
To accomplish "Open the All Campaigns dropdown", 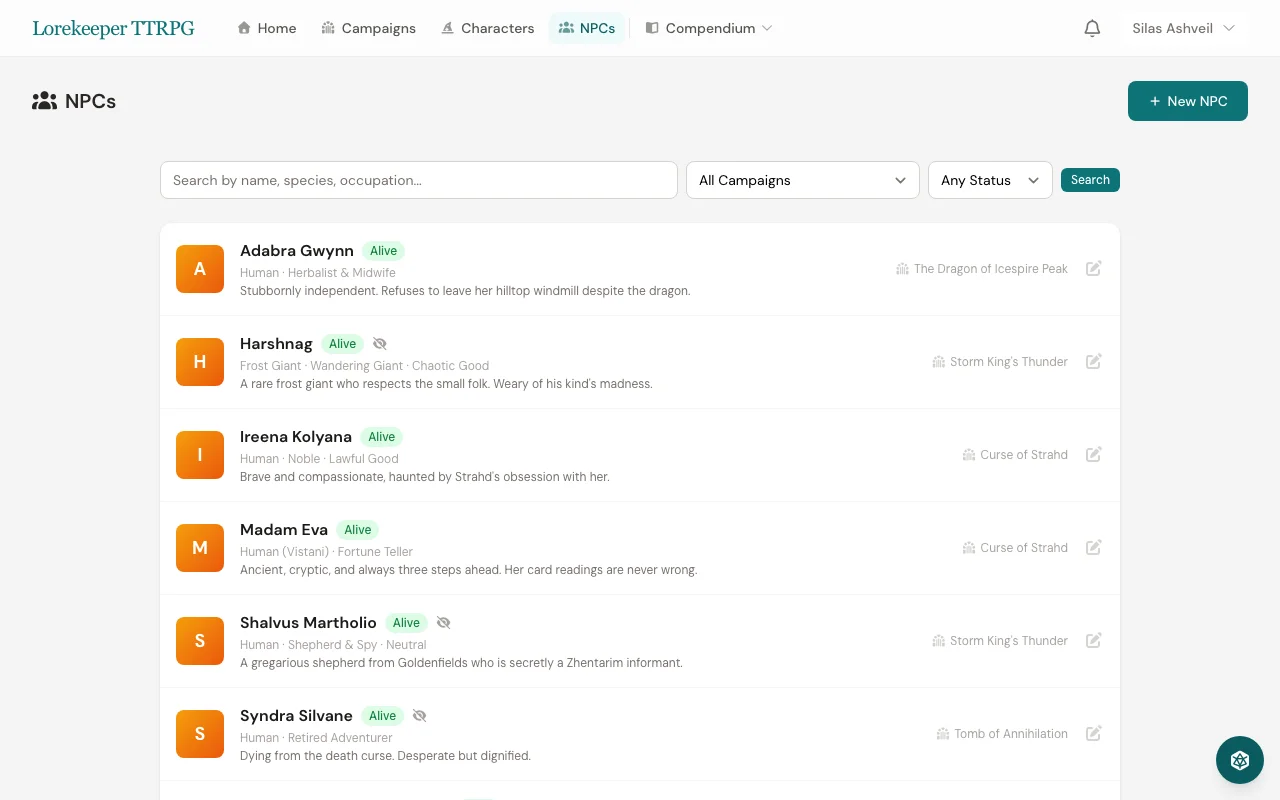I will click(802, 180).
